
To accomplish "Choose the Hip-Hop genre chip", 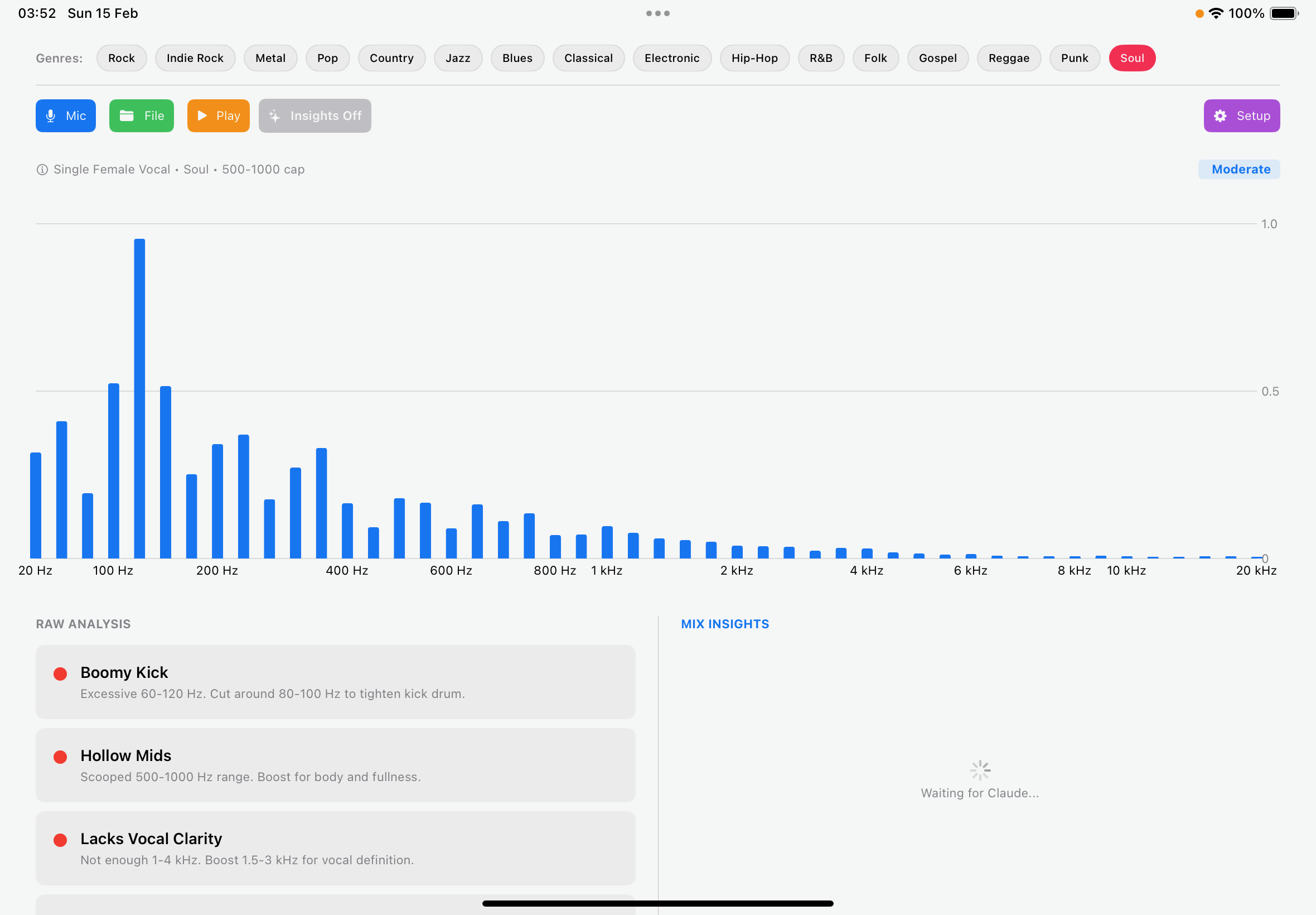I will 754,58.
